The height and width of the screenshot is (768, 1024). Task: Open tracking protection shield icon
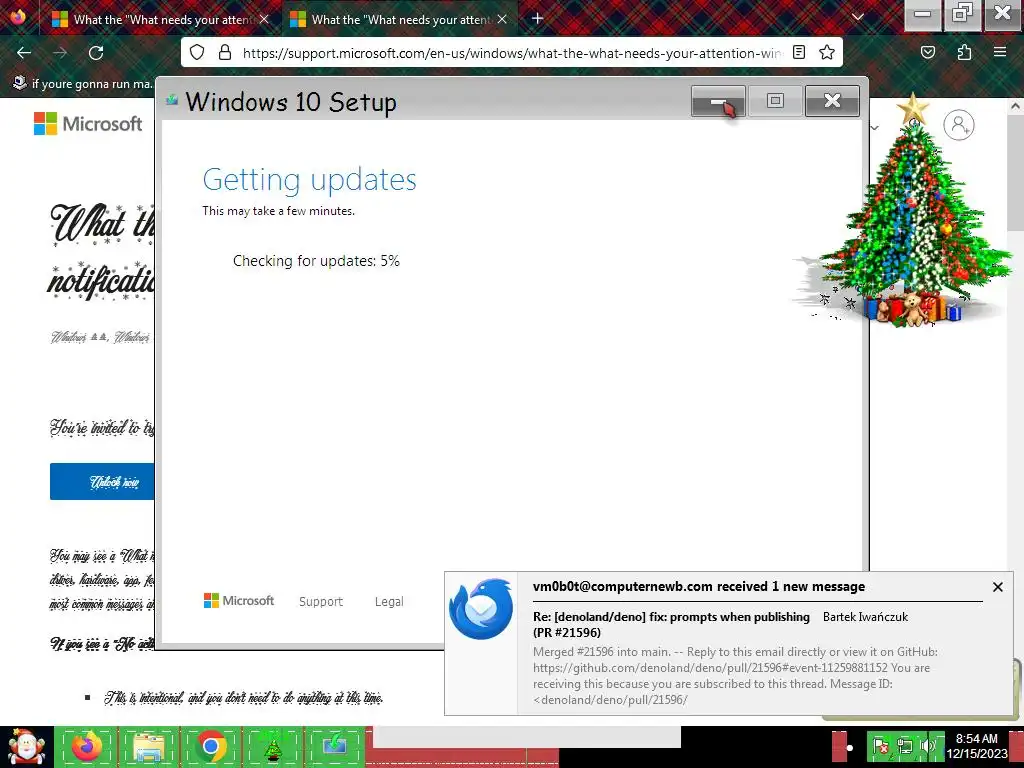(197, 52)
